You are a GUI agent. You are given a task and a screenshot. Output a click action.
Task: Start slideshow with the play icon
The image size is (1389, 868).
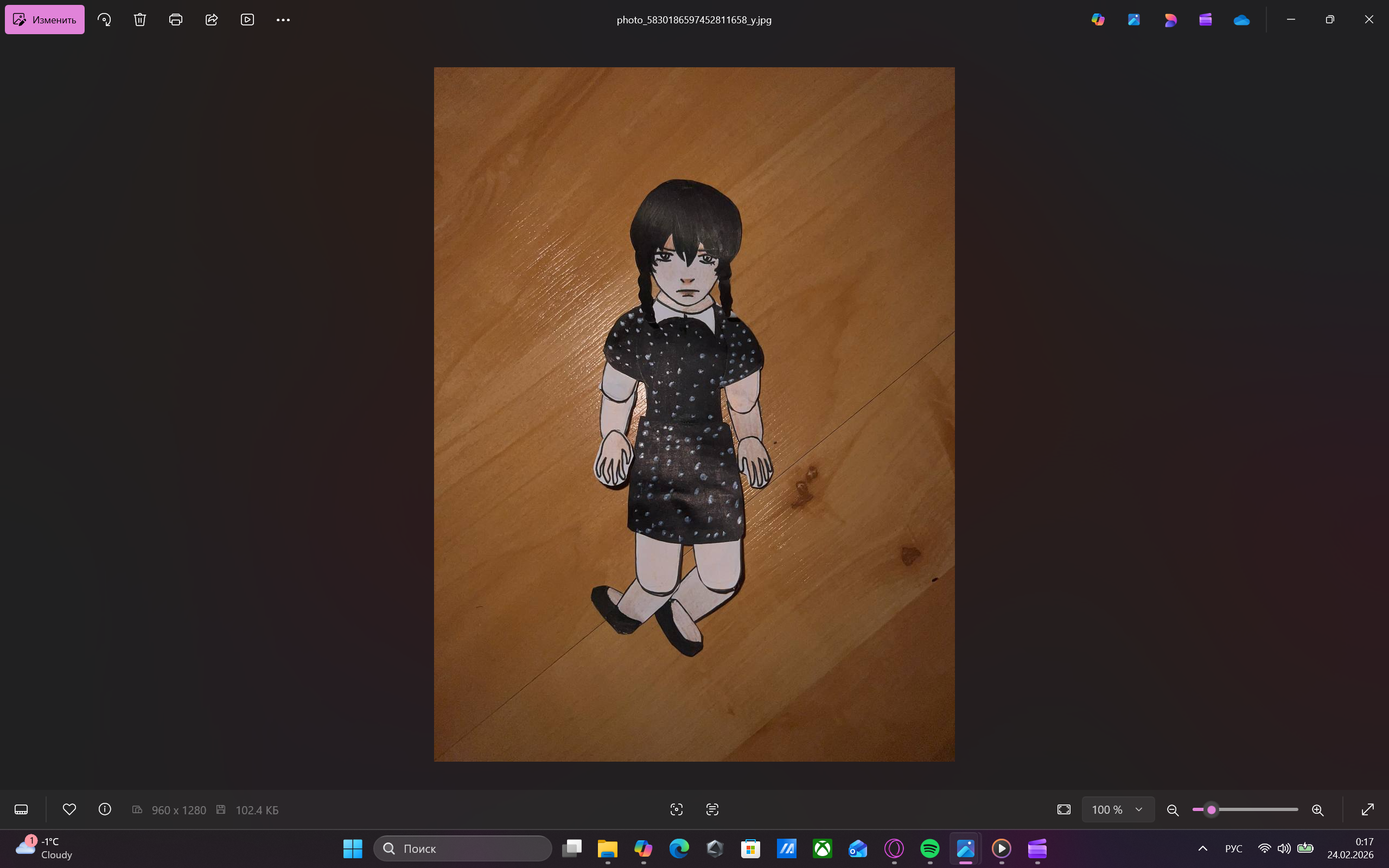point(247,20)
